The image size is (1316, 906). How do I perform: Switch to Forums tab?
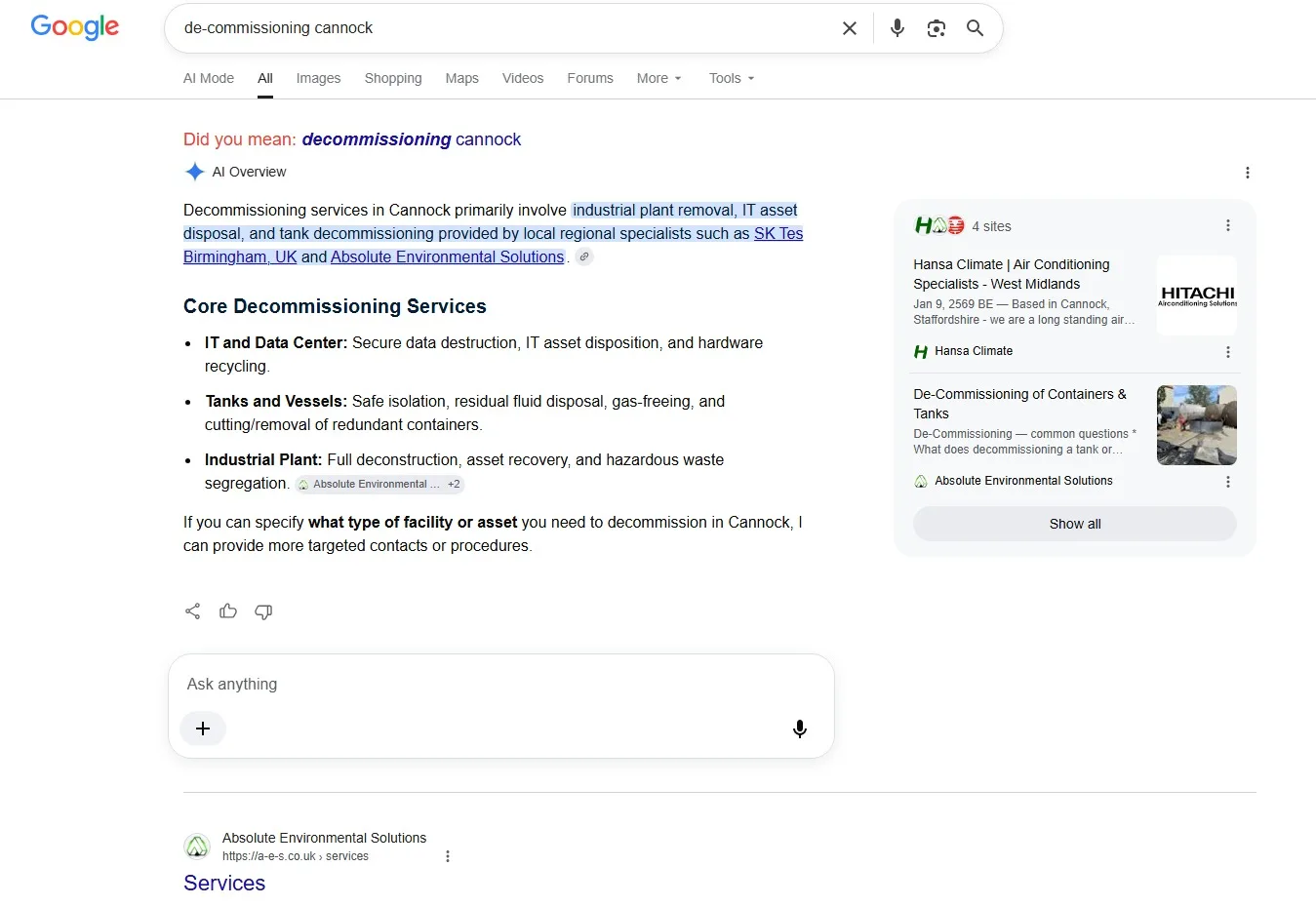point(590,78)
